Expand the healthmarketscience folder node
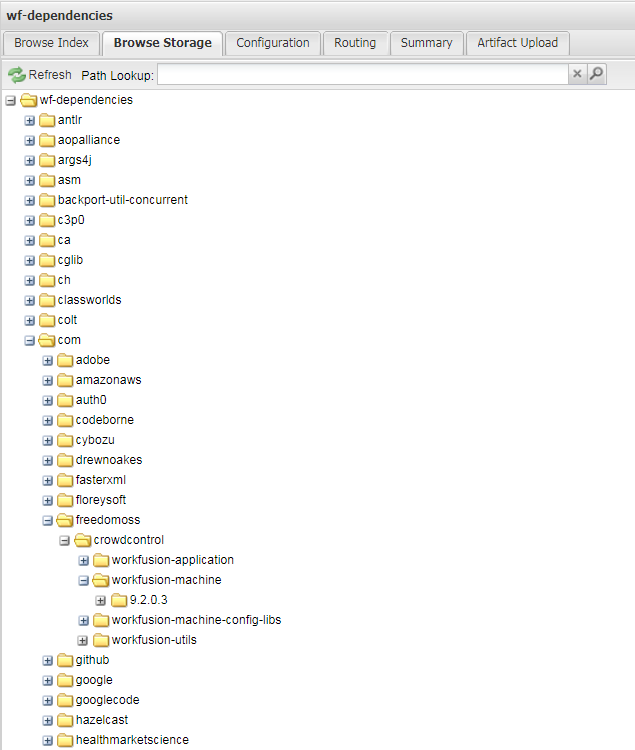The height and width of the screenshot is (750, 635). coord(47,741)
